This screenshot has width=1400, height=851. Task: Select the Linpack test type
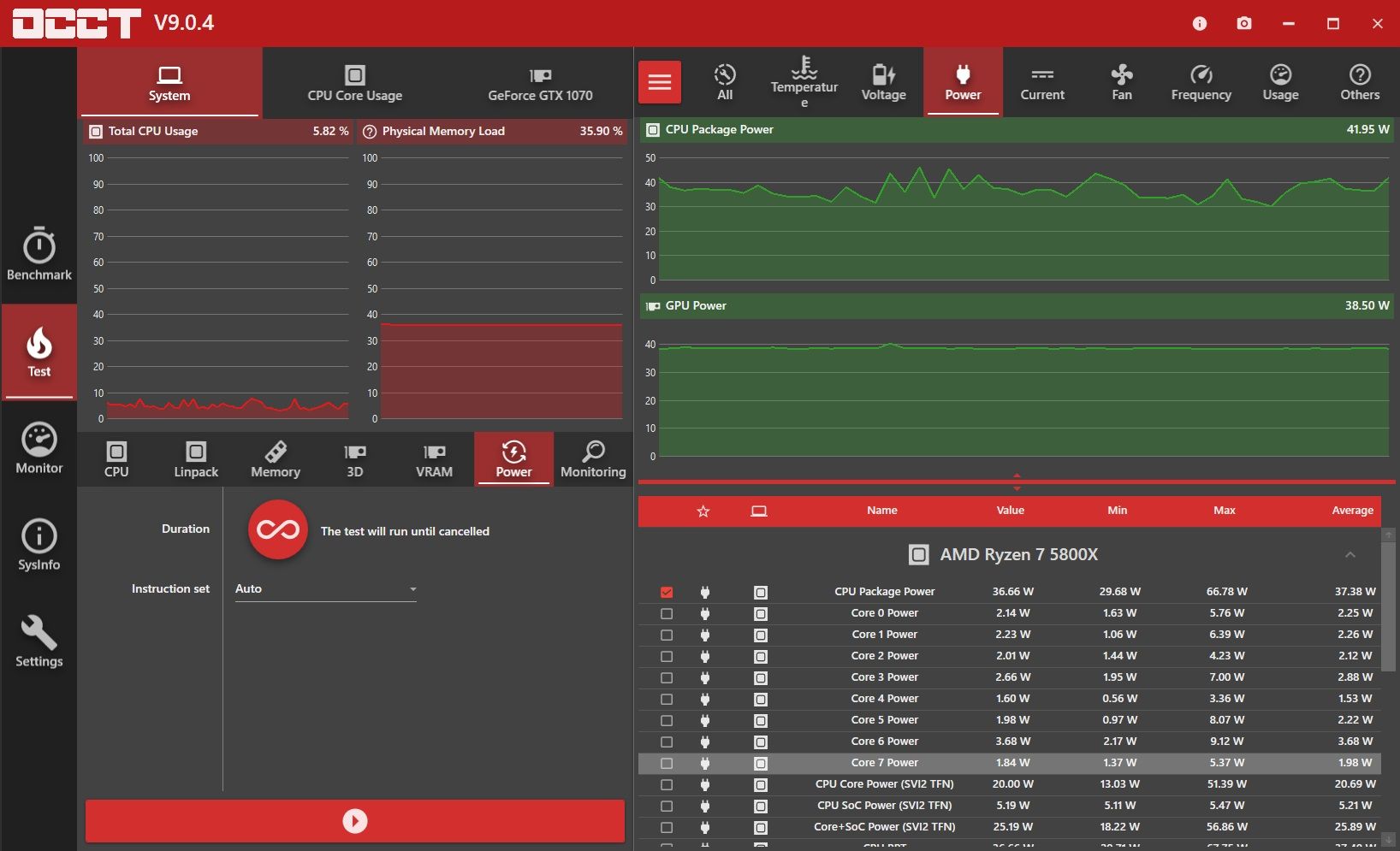[196, 459]
